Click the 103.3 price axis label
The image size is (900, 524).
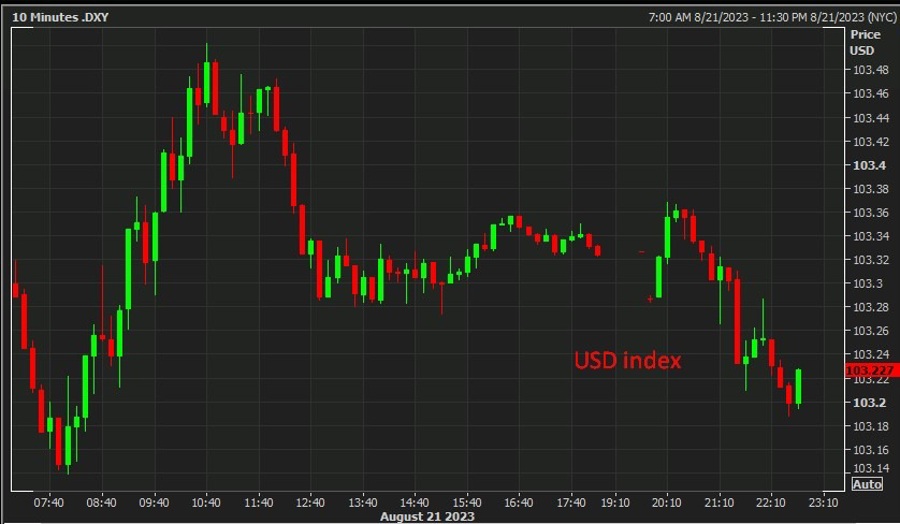(x=868, y=284)
